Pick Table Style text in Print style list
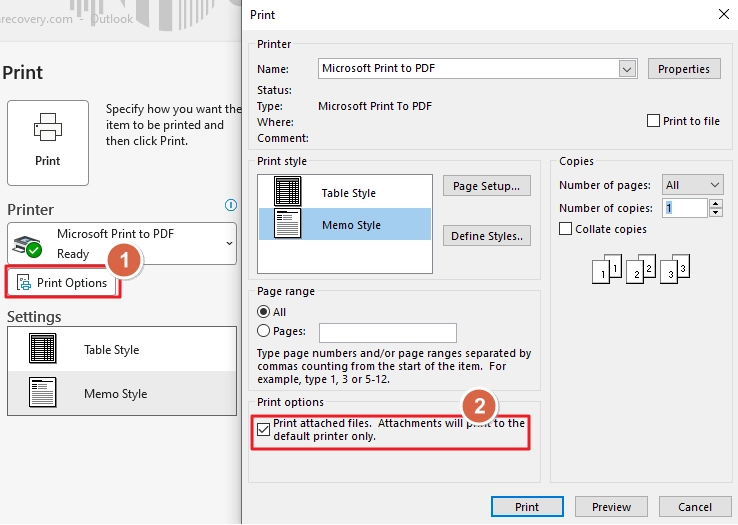Screen dimensions: 738x525 348,193
